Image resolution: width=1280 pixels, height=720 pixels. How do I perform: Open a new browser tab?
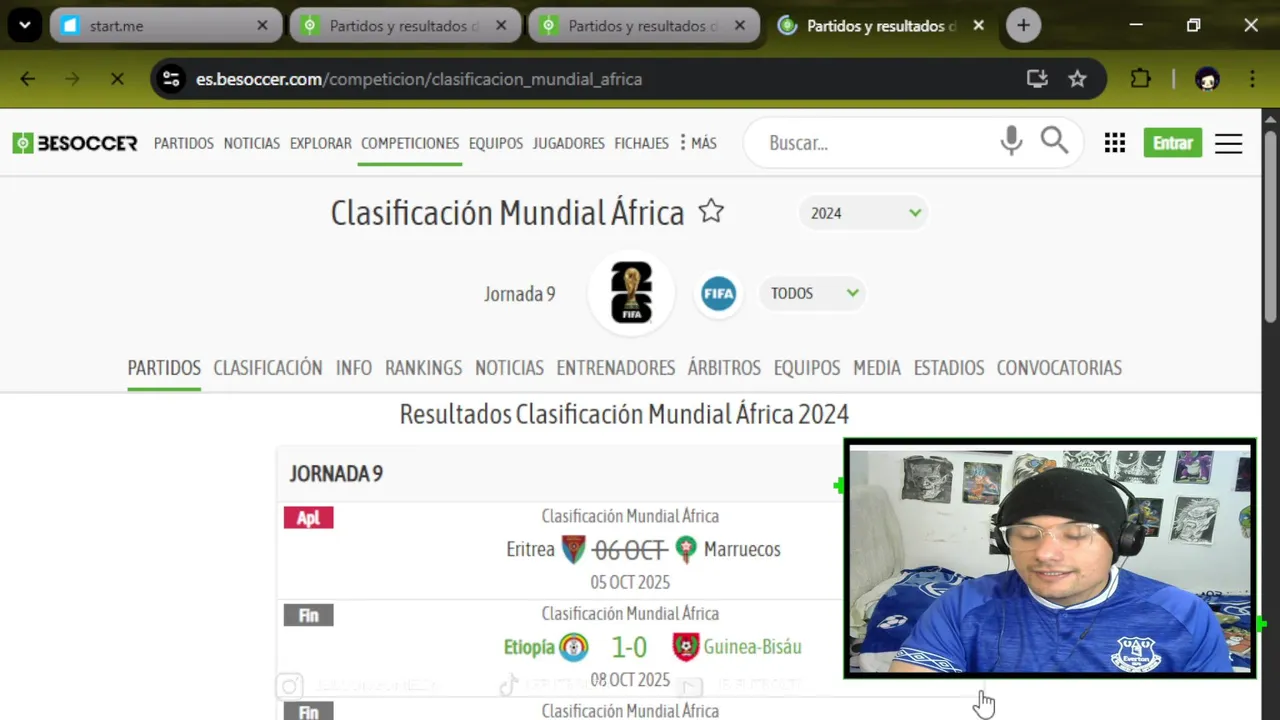click(1023, 26)
